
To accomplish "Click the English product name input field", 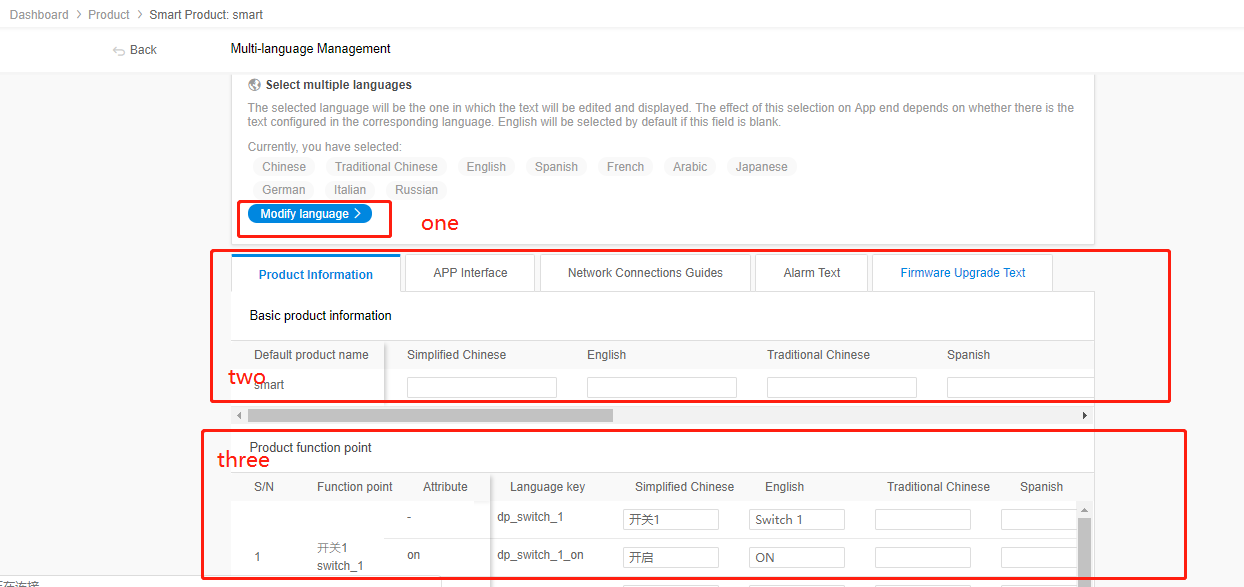I will [x=661, y=387].
